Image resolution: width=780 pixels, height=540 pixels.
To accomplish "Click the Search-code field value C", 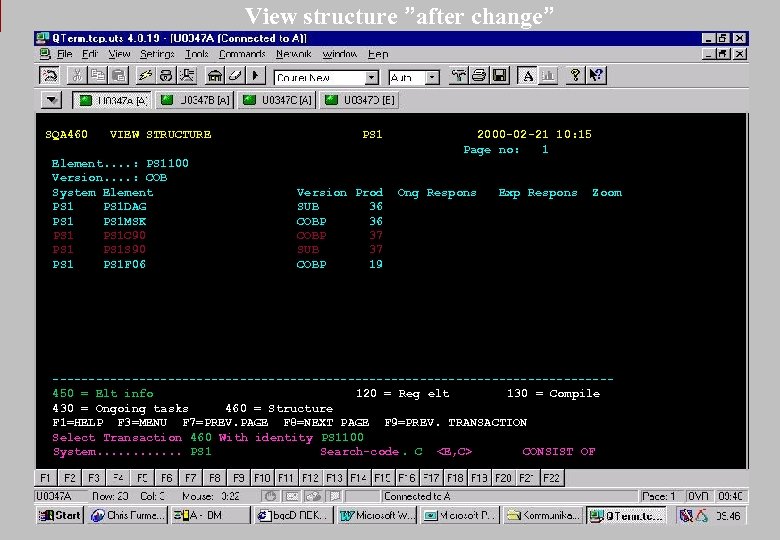I will point(418,451).
